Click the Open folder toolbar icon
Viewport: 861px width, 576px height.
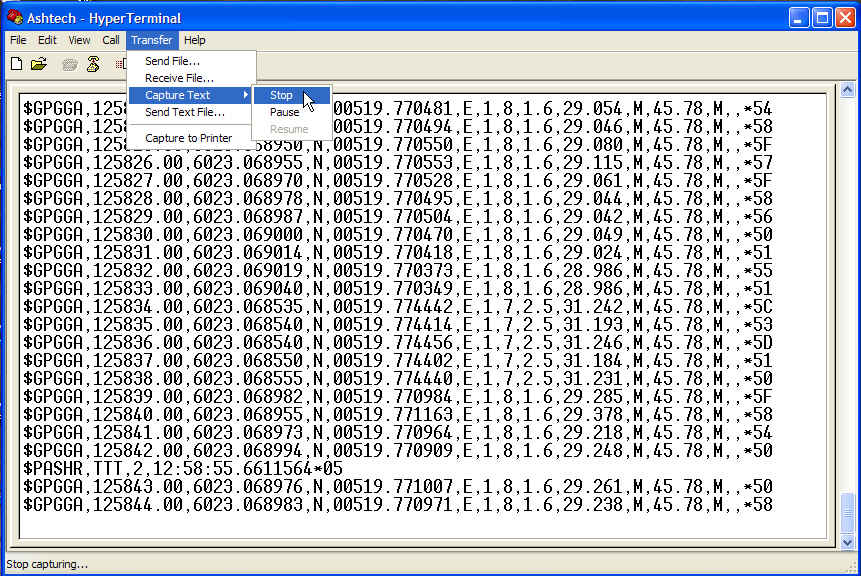[39, 64]
